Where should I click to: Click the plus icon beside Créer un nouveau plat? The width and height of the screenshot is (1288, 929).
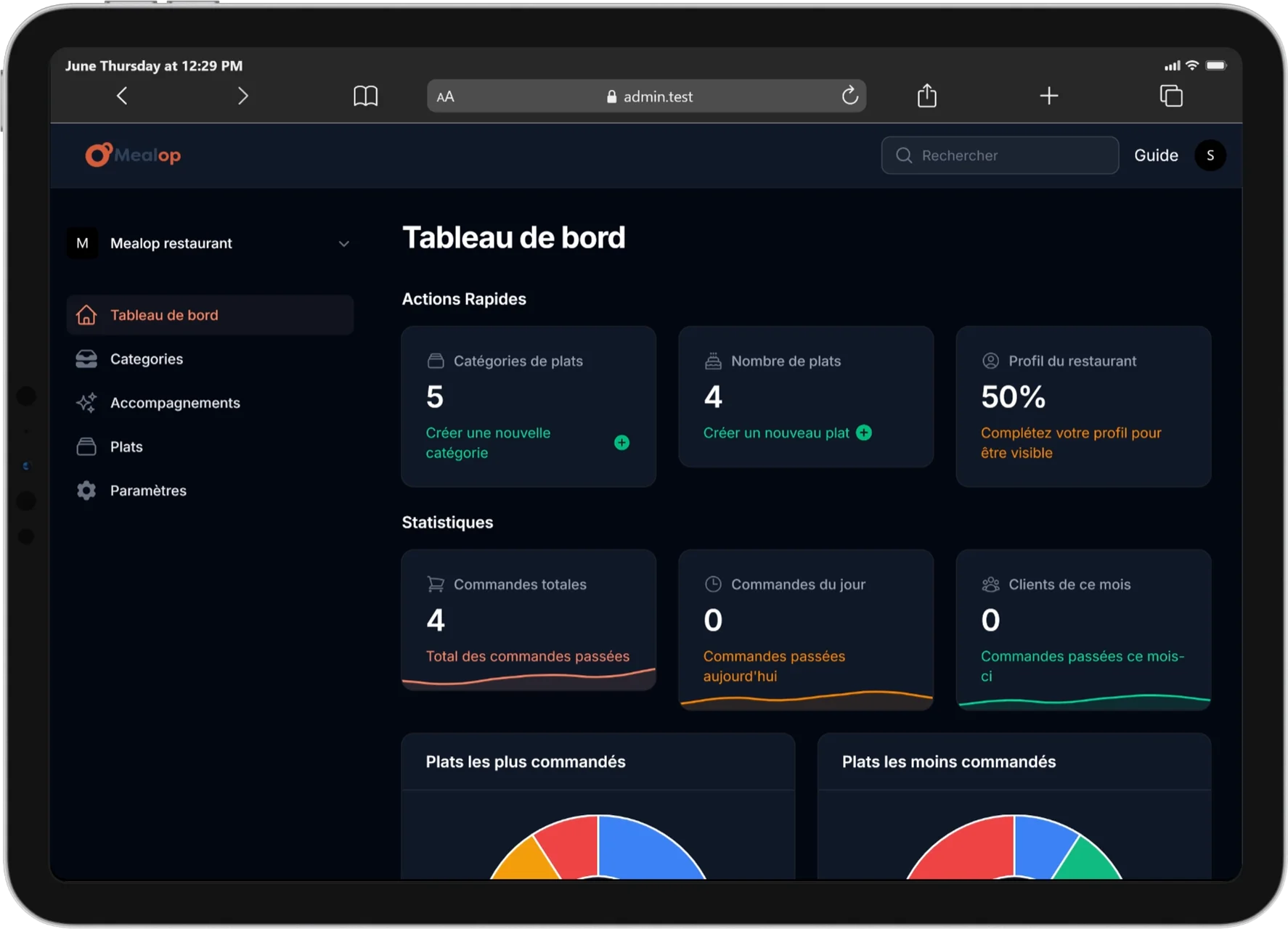[x=863, y=433]
